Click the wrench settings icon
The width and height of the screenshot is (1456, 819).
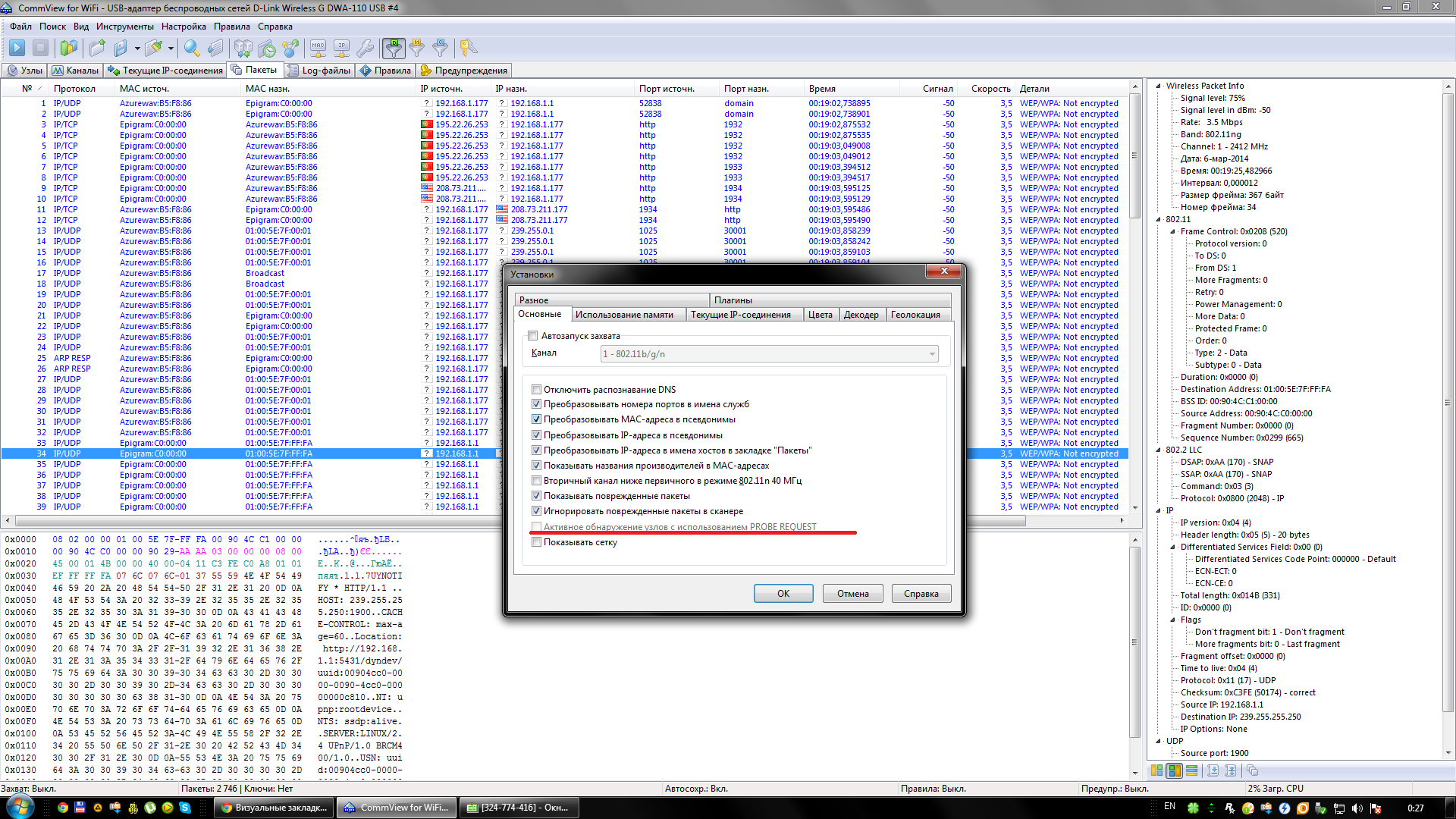365,49
